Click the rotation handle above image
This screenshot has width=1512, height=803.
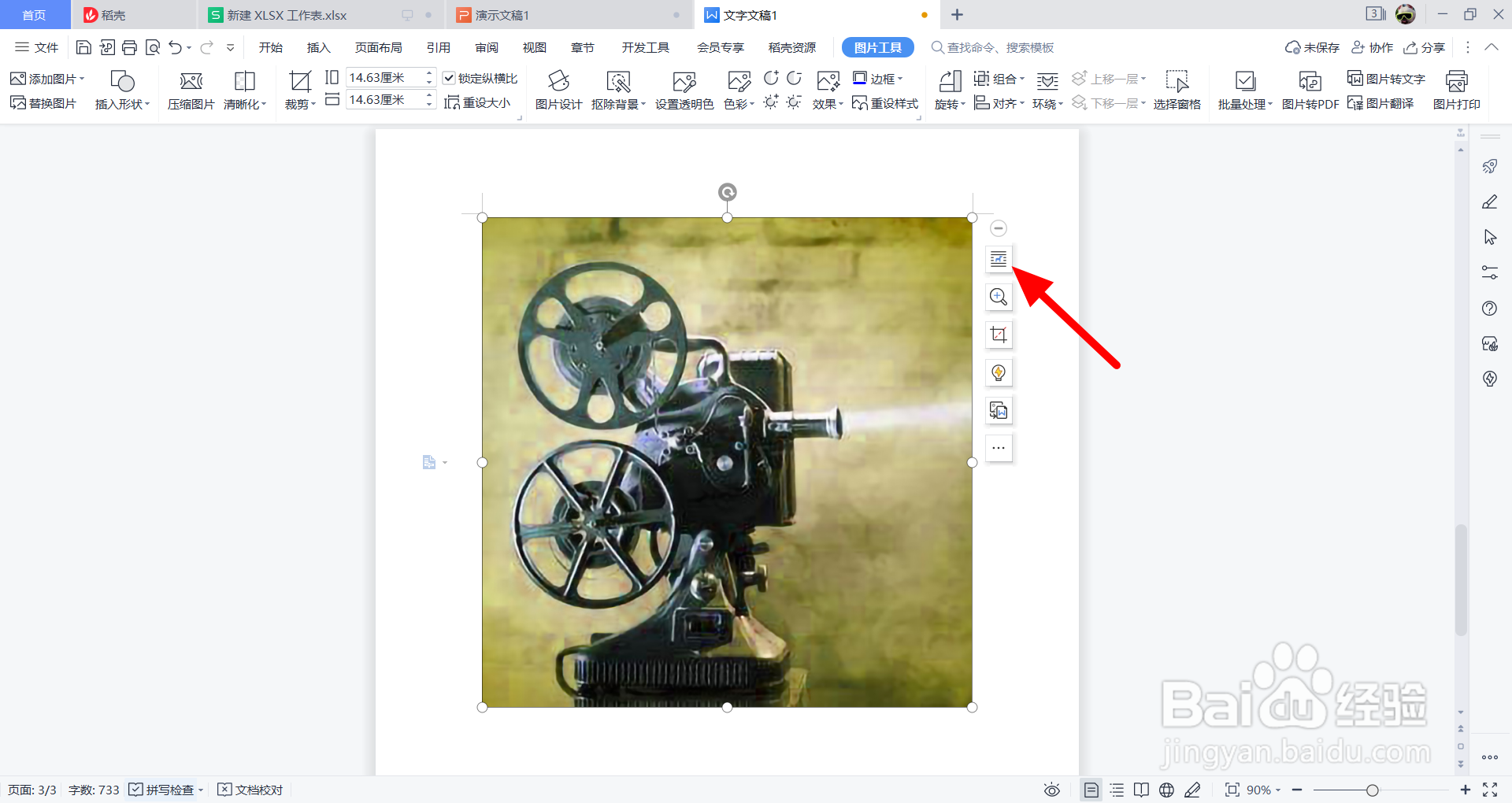(728, 192)
